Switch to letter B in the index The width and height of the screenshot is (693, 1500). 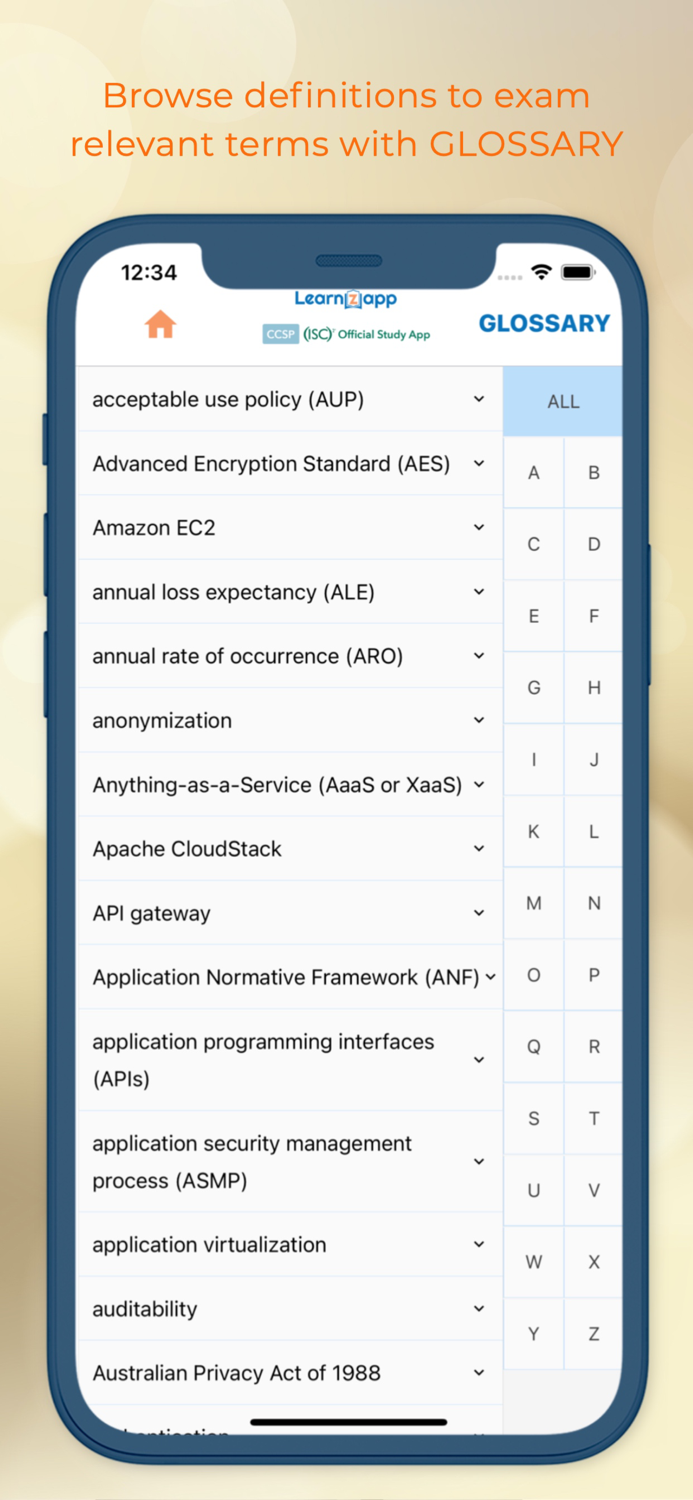[593, 471]
